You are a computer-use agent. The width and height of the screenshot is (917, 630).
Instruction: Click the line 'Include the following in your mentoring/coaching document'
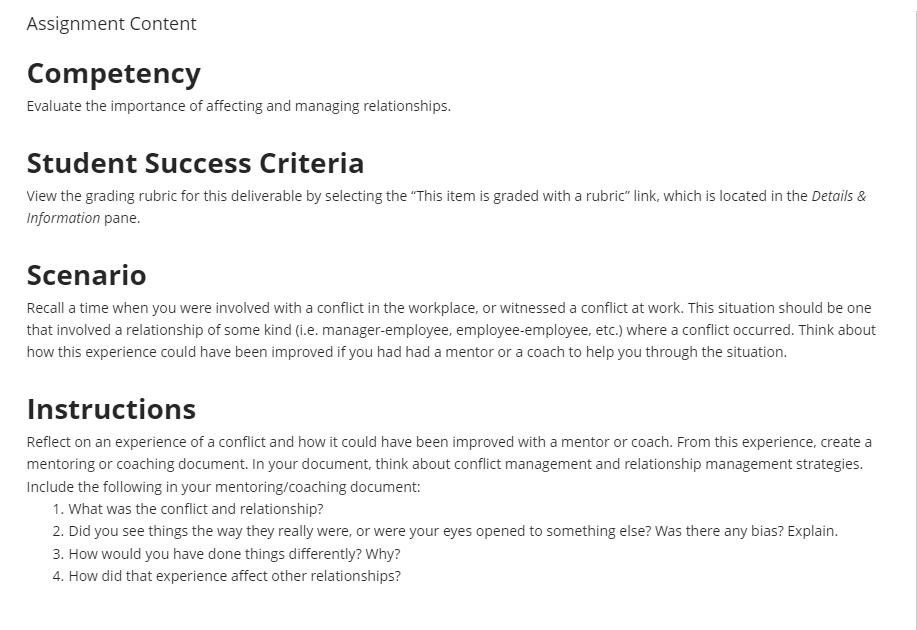[223, 487]
